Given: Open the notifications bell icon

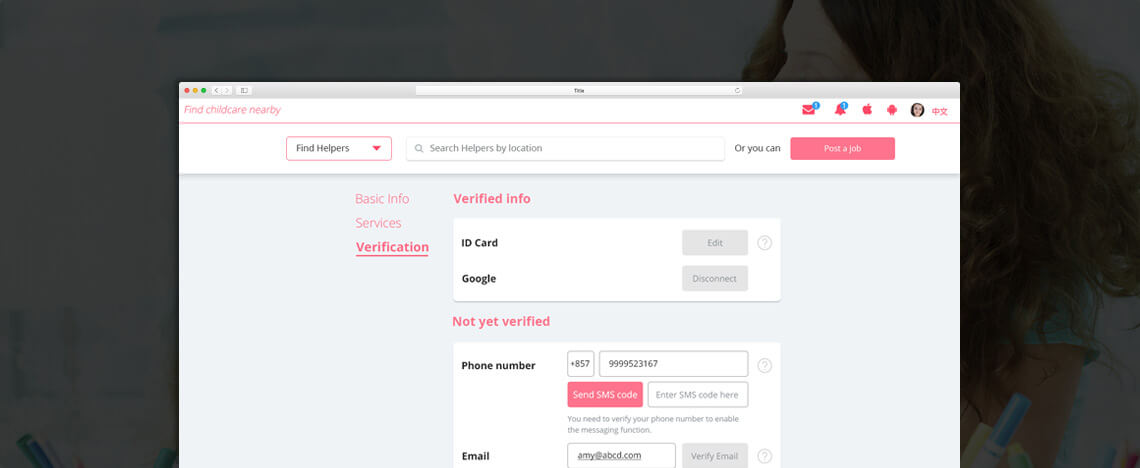Looking at the screenshot, I should (840, 110).
